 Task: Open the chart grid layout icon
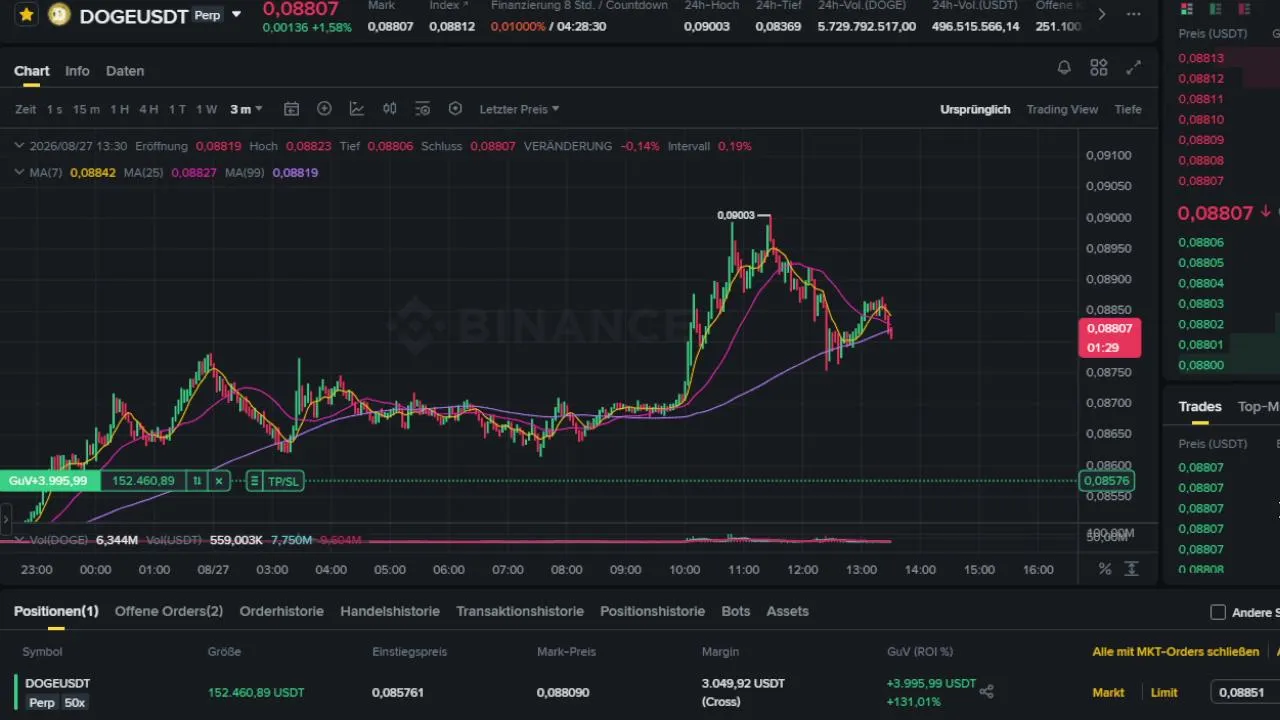pyautogui.click(x=1099, y=68)
